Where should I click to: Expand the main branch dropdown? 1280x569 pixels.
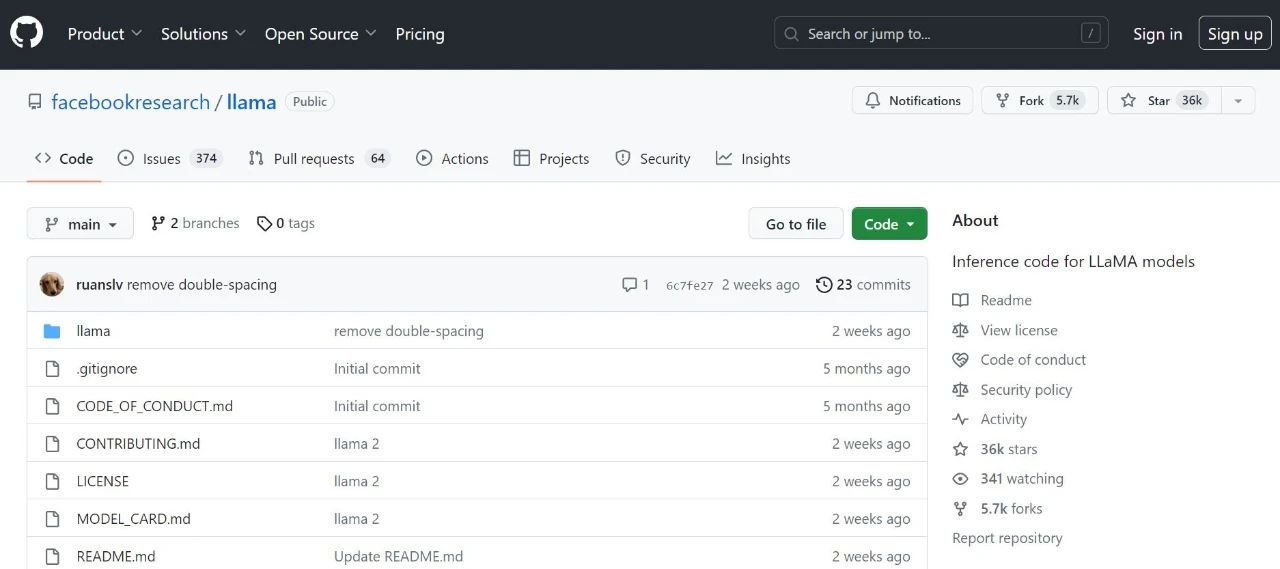(80, 224)
